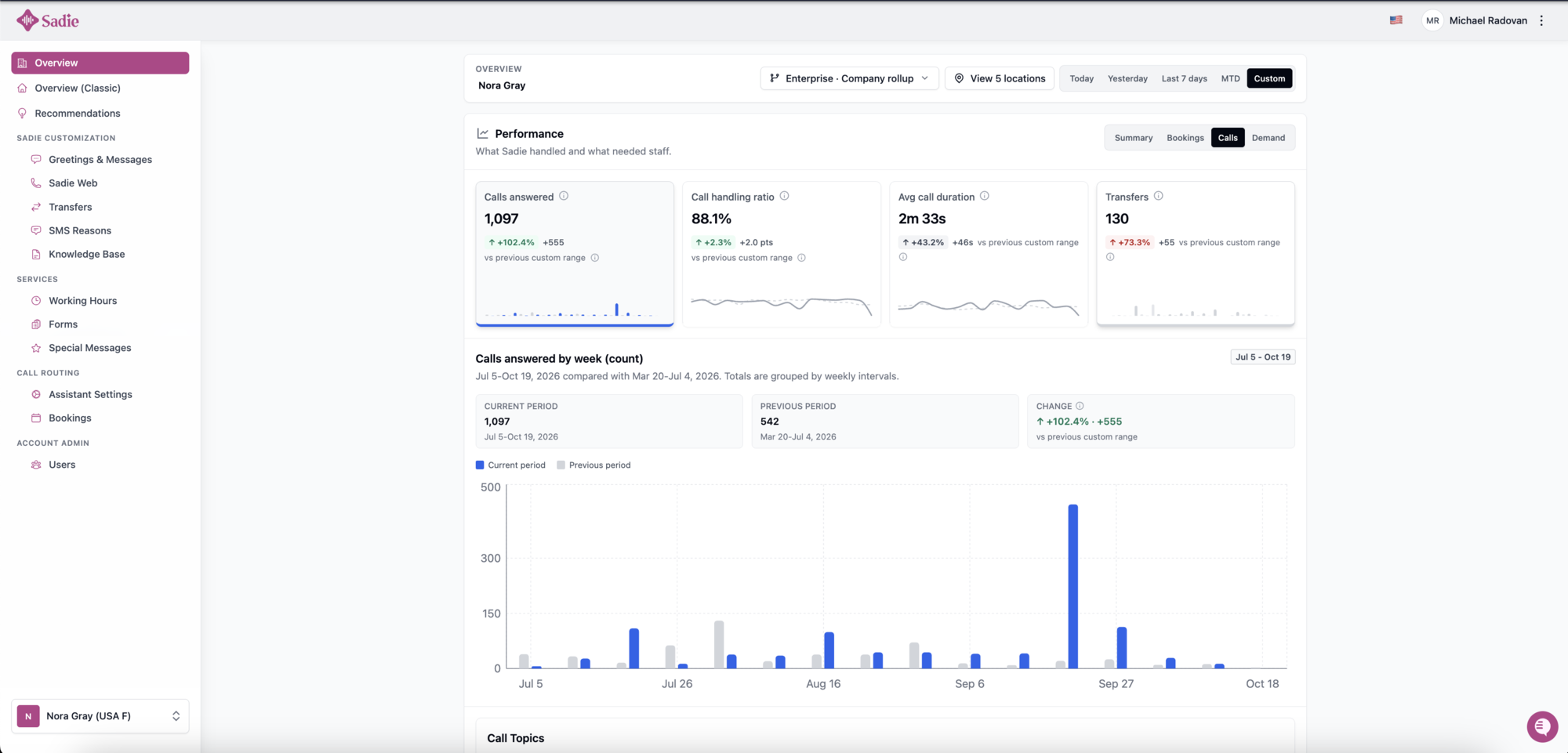The width and height of the screenshot is (1568, 753).
Task: Expand the Nora Gray (USA F) account switcher
Action: 100,716
